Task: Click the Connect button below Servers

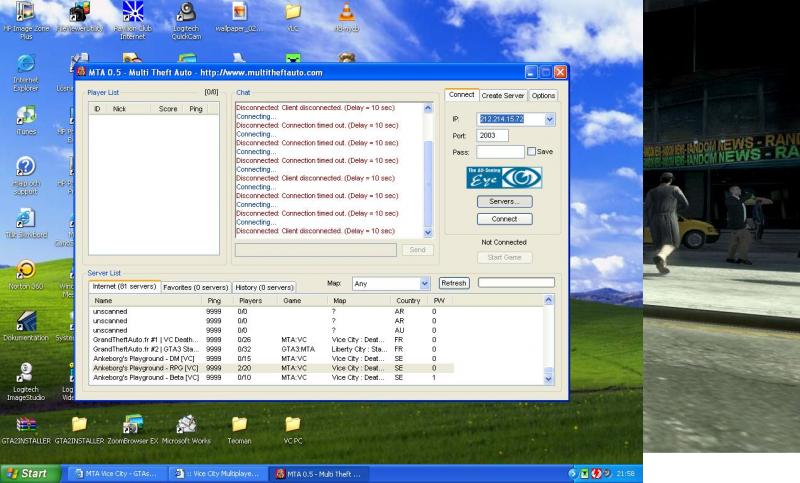Action: pyautogui.click(x=505, y=219)
